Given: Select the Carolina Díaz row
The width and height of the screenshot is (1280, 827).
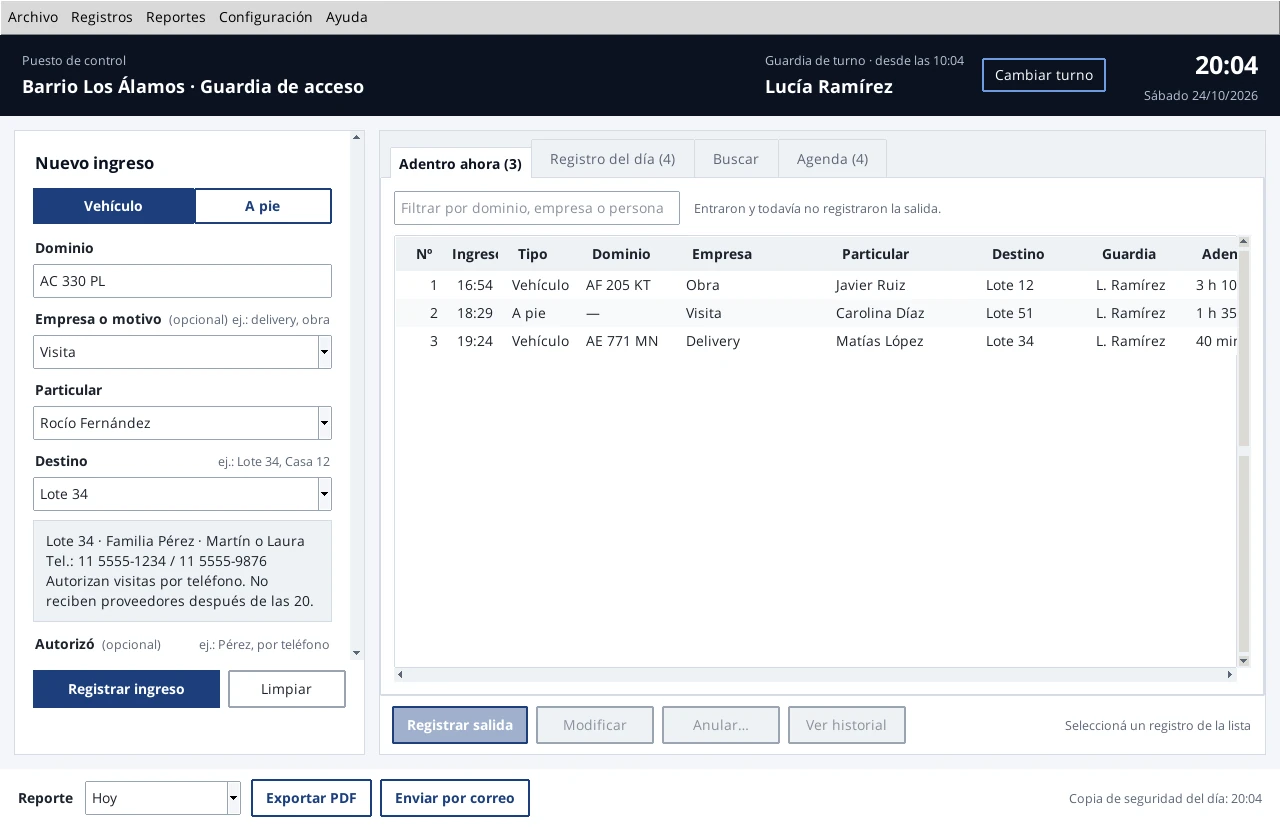Looking at the screenshot, I should coord(816,313).
